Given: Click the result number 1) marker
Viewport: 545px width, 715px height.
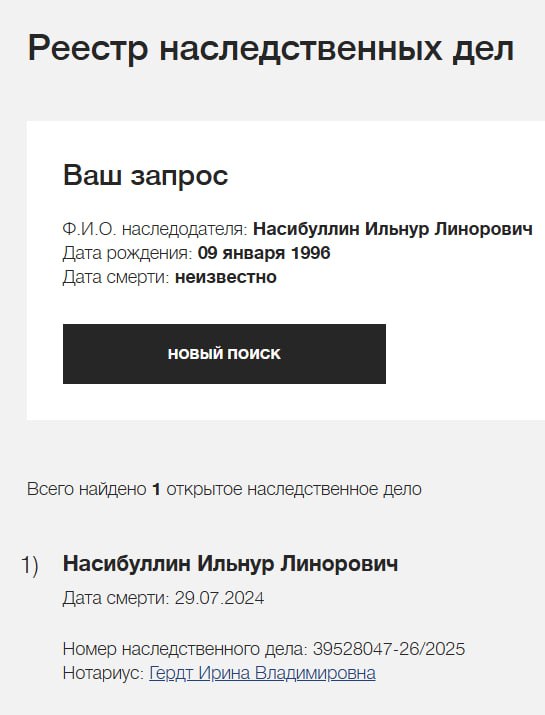Looking at the screenshot, I should [30, 565].
